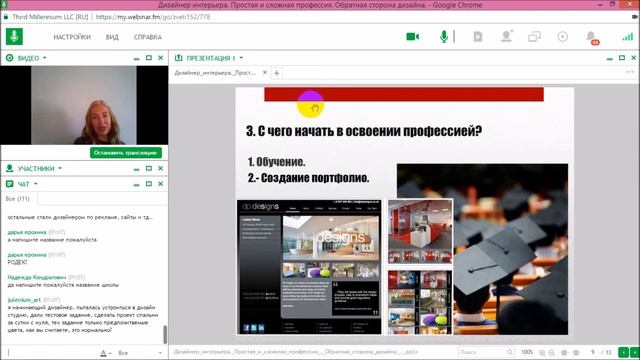The image size is (640, 360).
Task: Expand the ПРЕЗЕНТАЦИЯ 1 panel dropdown
Action: pyautogui.click(x=241, y=58)
